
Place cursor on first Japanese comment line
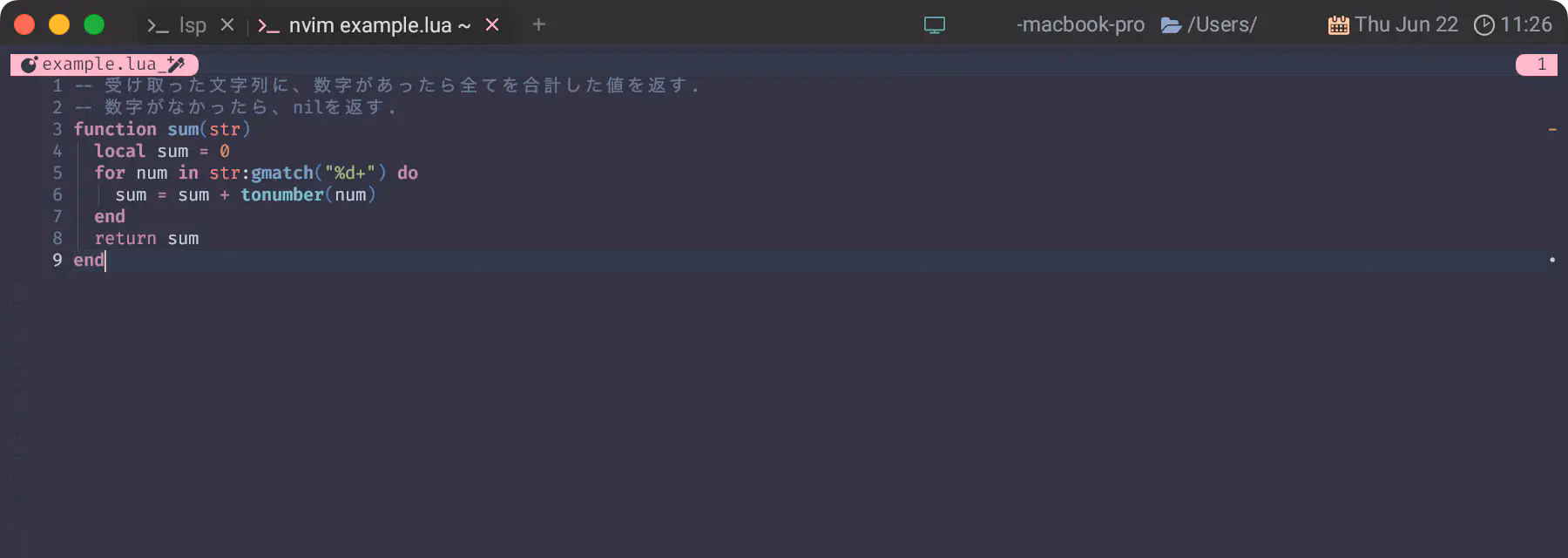tap(387, 85)
